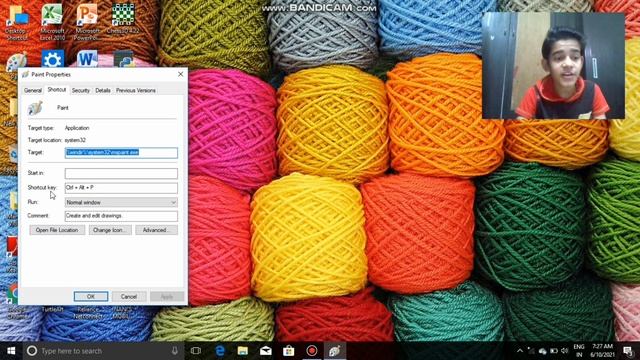This screenshot has width=640, height=360.
Task: Cancel the Paint Properties dialog
Action: click(x=129, y=297)
